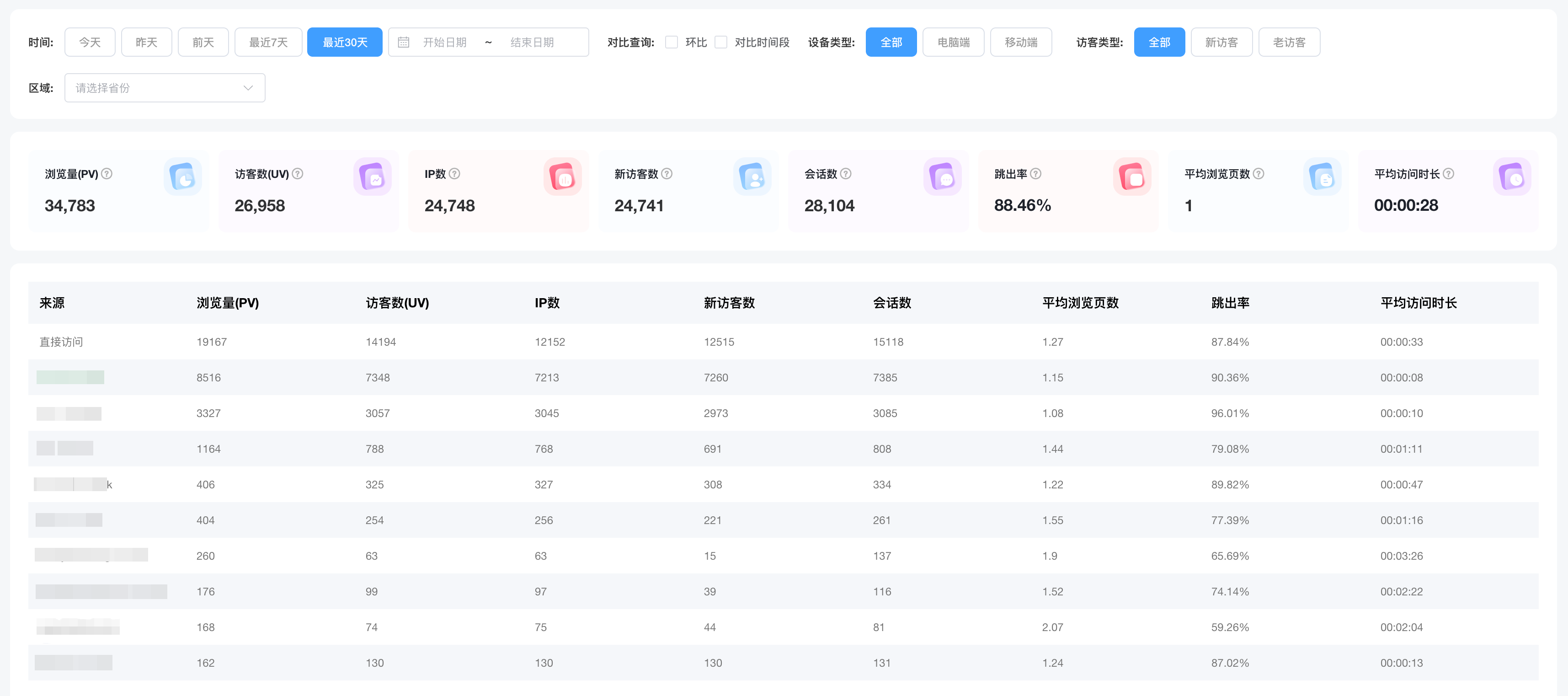Click the 平均访问时长 table column header
1568x696 pixels.
point(1418,303)
